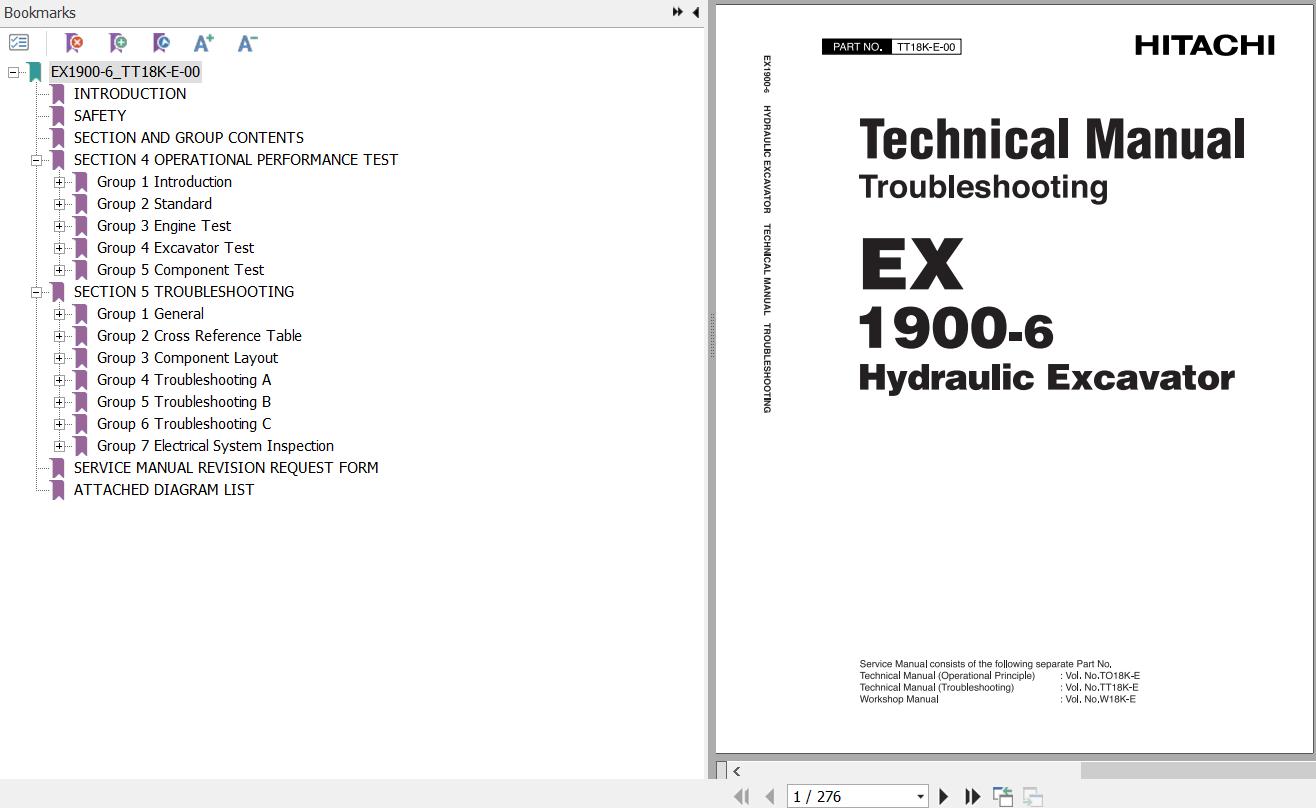Open the SAFETY bookmark

coord(100,116)
